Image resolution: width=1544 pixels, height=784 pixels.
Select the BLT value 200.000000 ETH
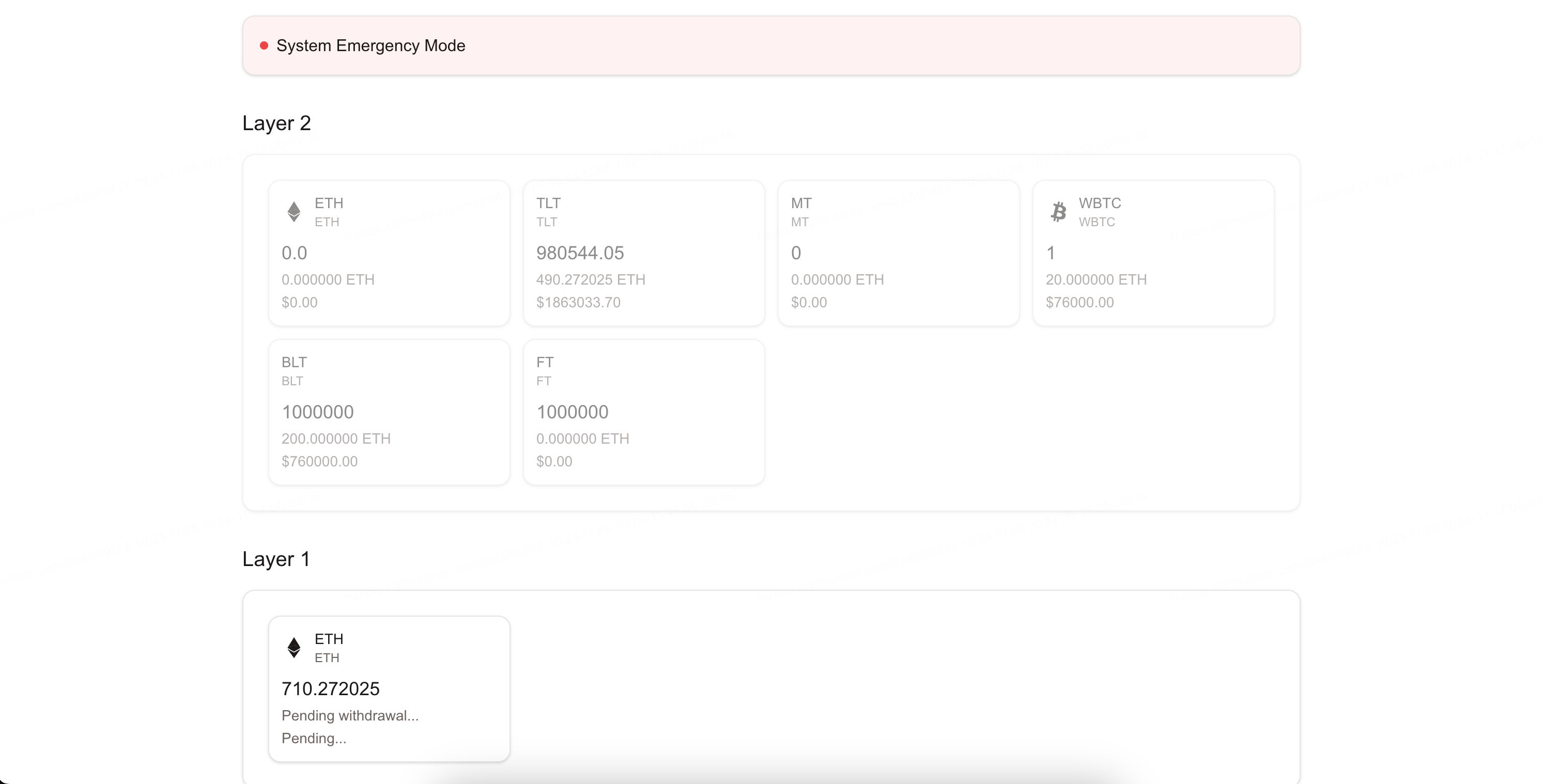click(x=336, y=439)
